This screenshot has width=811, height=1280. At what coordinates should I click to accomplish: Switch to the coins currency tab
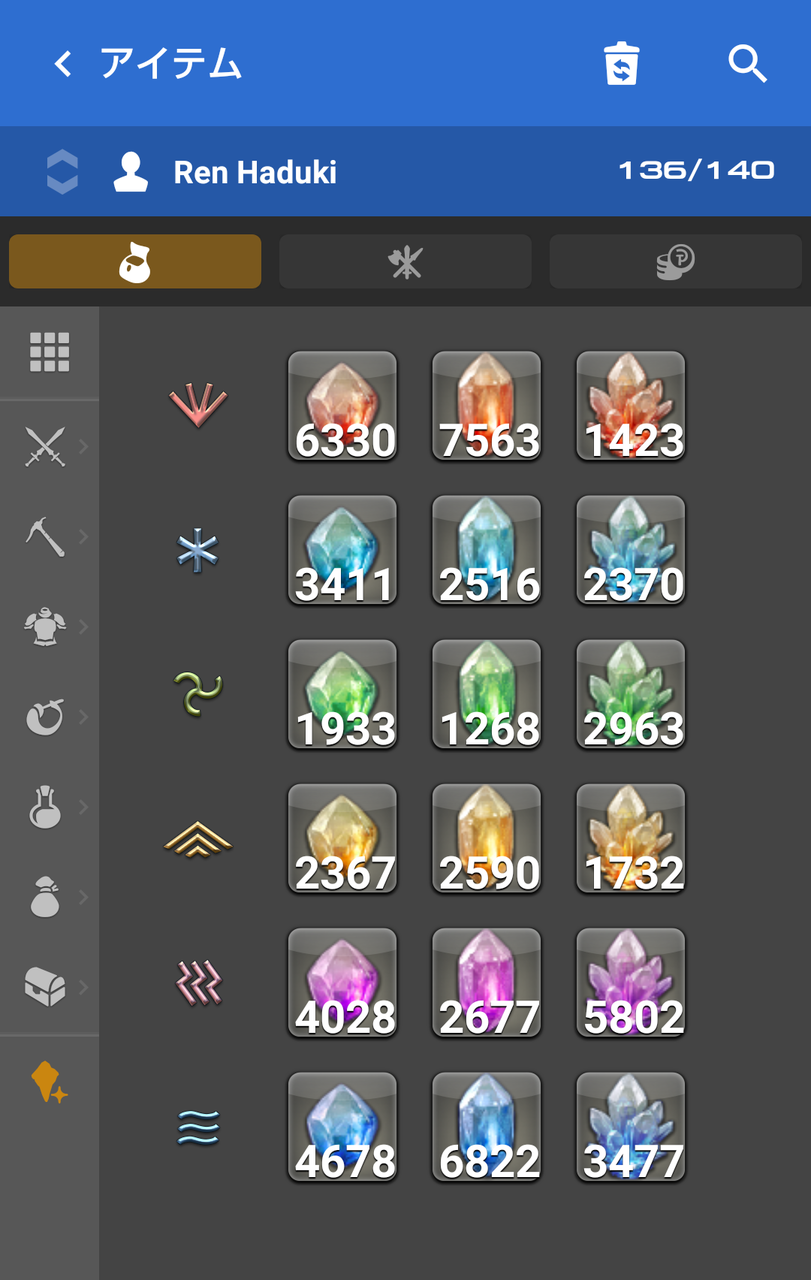(x=675, y=262)
